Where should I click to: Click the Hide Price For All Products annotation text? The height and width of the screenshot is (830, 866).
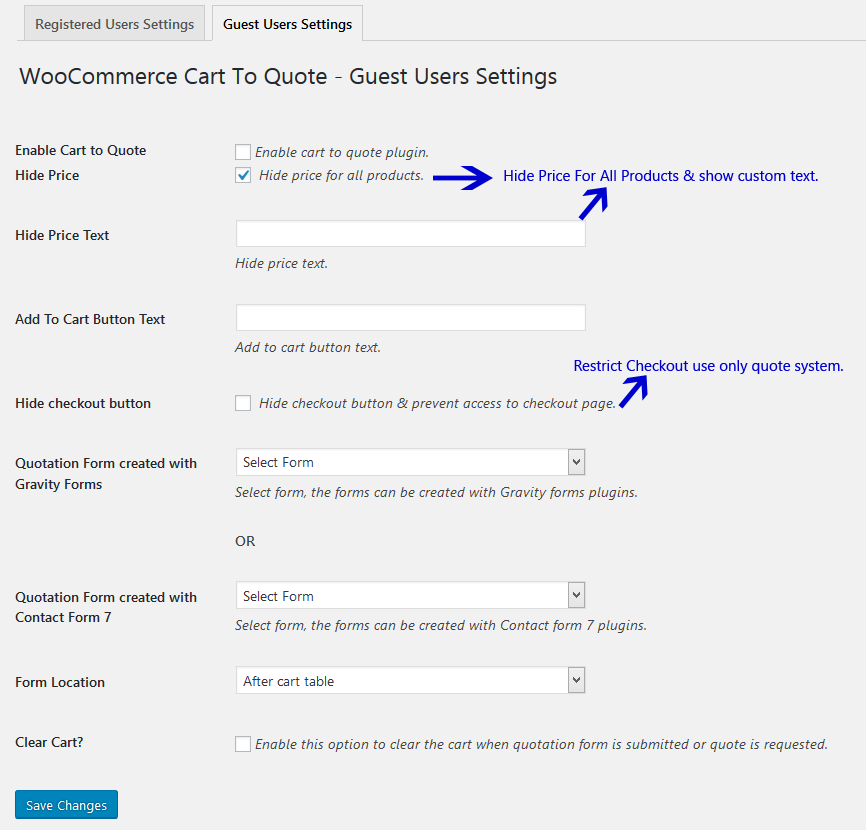click(x=660, y=176)
